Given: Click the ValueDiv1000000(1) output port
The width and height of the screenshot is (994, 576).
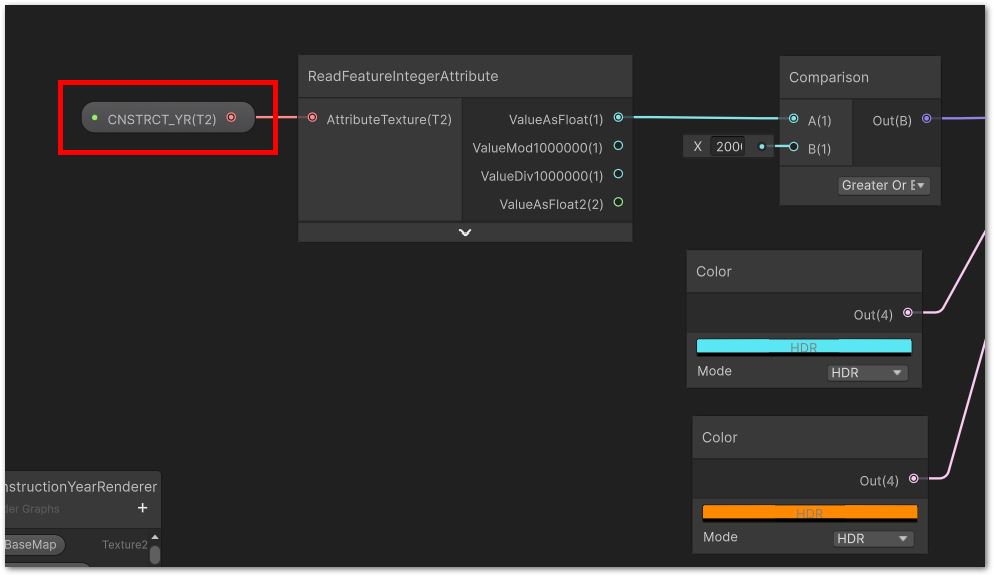Looking at the screenshot, I should coord(618,174).
